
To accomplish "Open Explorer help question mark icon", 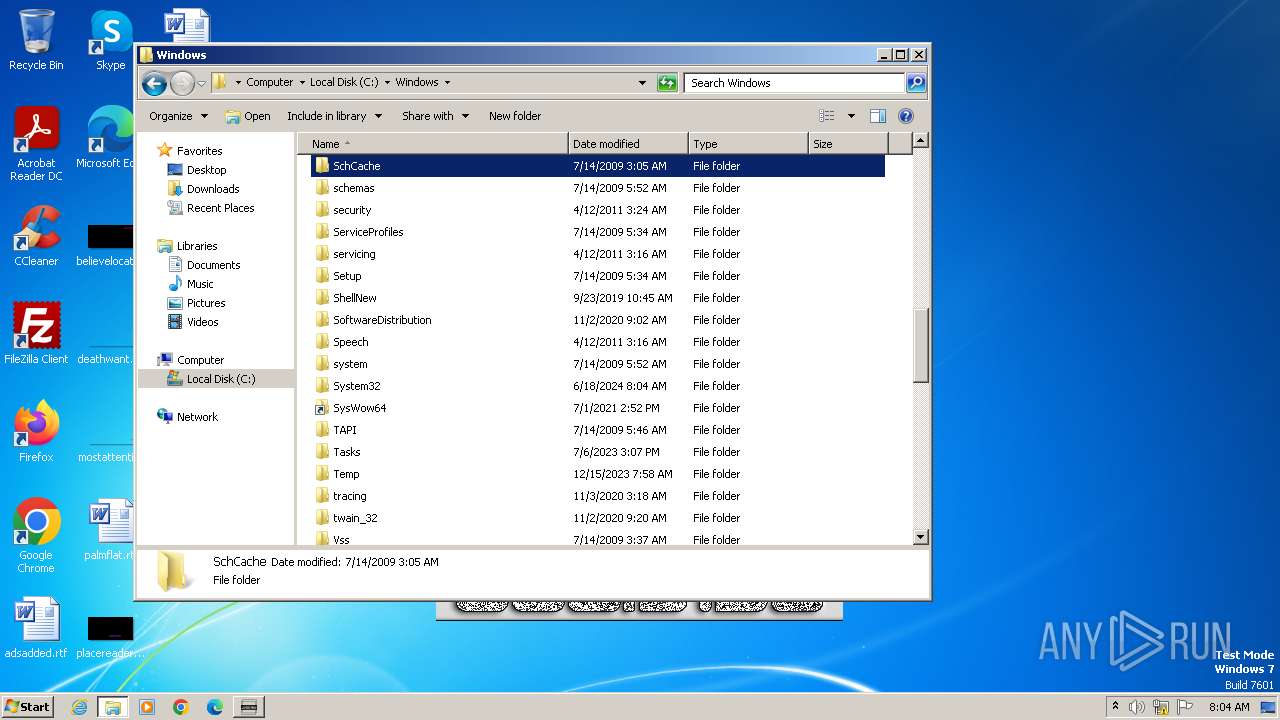I will point(906,116).
